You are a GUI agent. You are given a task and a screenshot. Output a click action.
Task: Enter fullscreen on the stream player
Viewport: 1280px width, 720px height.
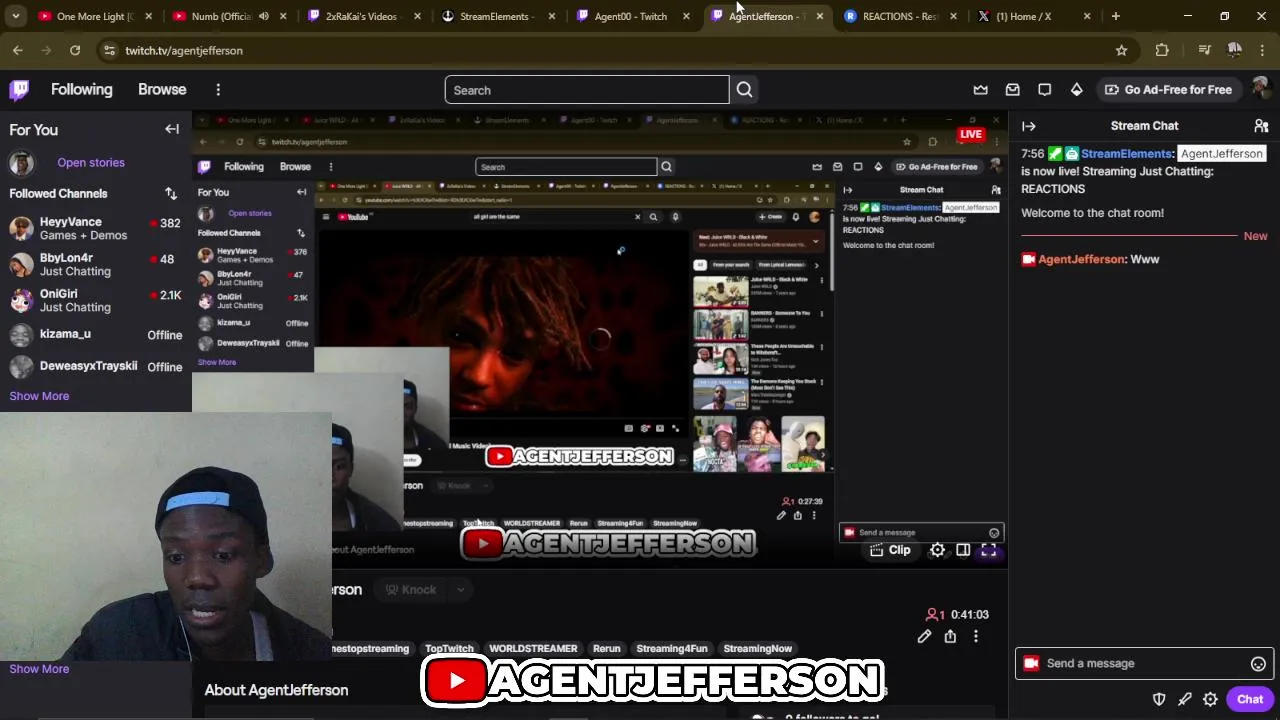989,550
